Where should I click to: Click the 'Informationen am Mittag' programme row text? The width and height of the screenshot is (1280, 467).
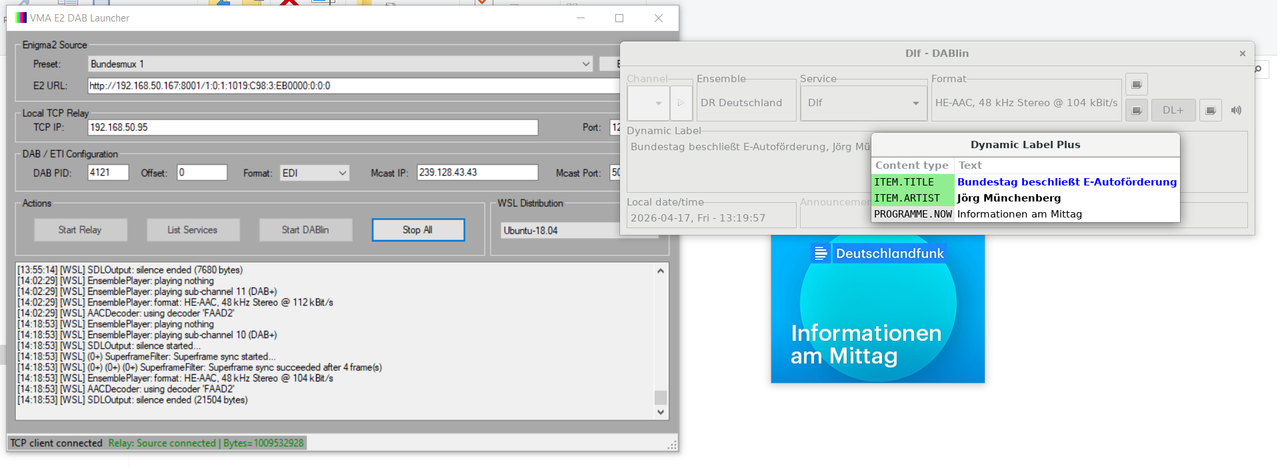click(x=1019, y=214)
